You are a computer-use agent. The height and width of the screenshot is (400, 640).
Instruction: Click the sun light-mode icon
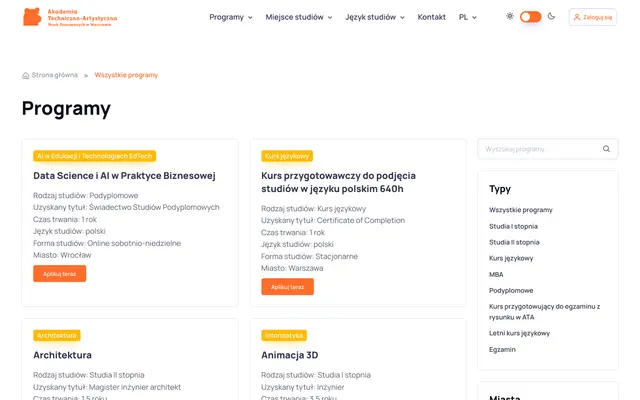coord(510,16)
